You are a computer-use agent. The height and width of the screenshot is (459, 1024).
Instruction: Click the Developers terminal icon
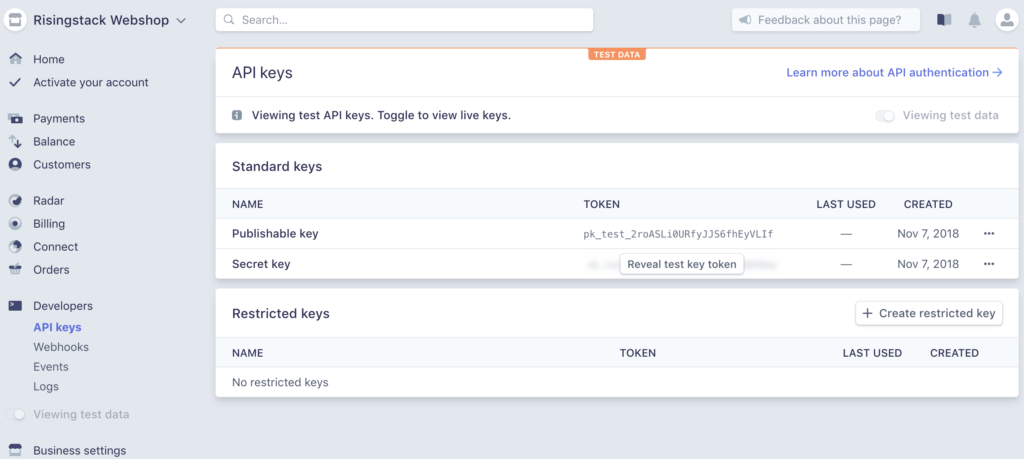[x=16, y=306]
